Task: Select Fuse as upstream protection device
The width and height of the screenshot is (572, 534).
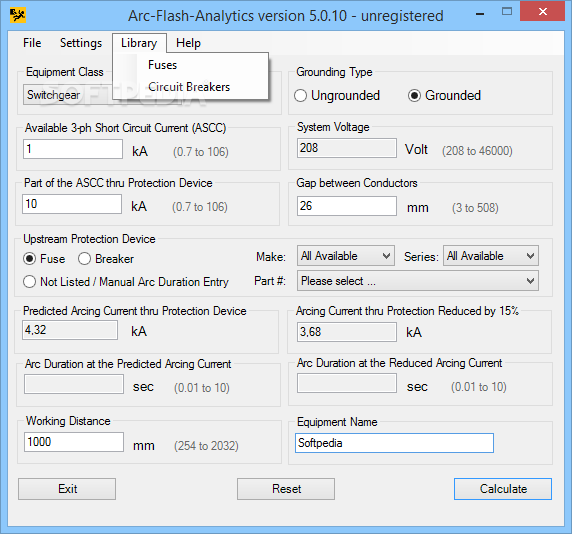Action: point(44,259)
